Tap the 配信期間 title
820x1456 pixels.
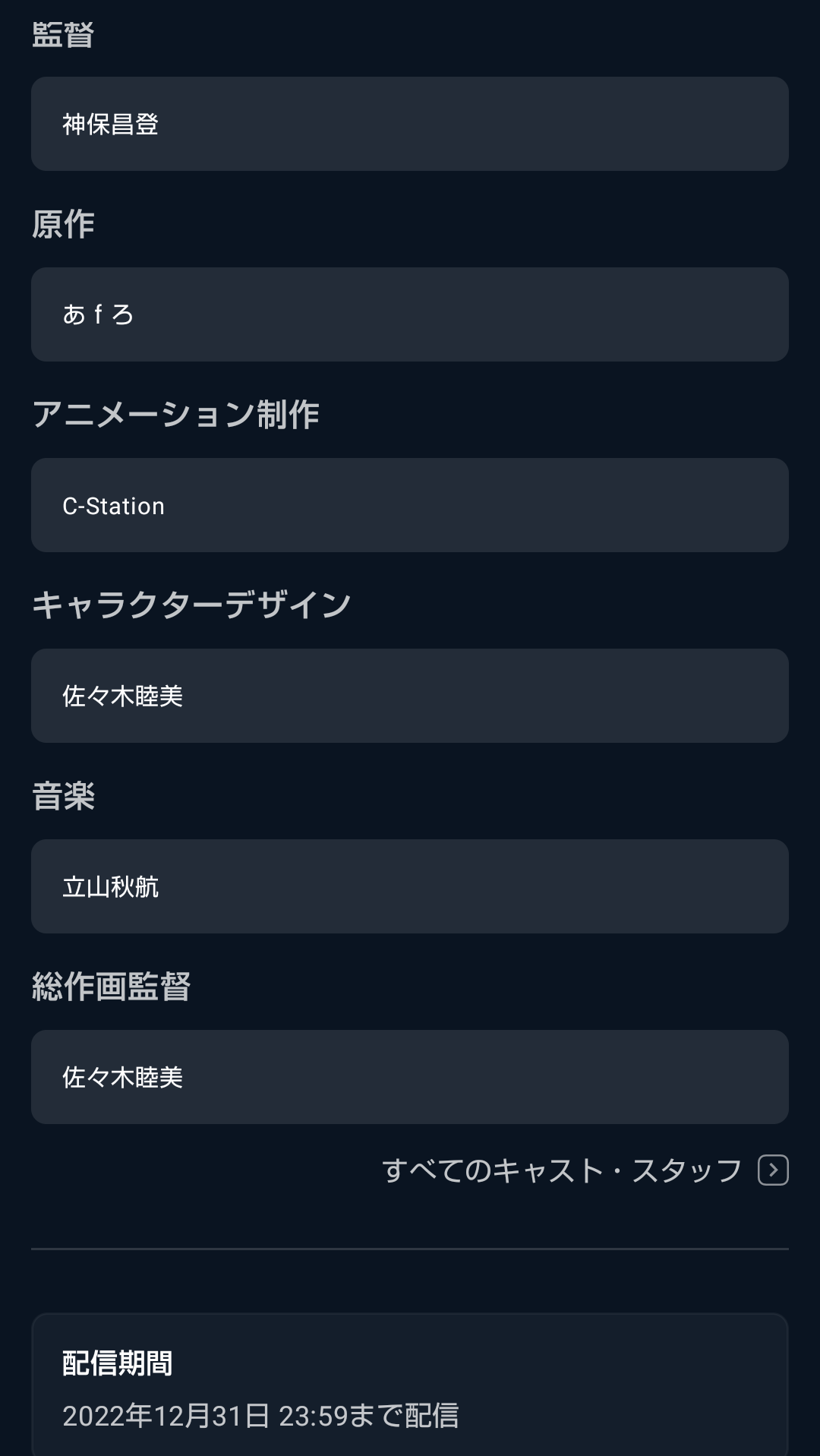click(117, 1363)
